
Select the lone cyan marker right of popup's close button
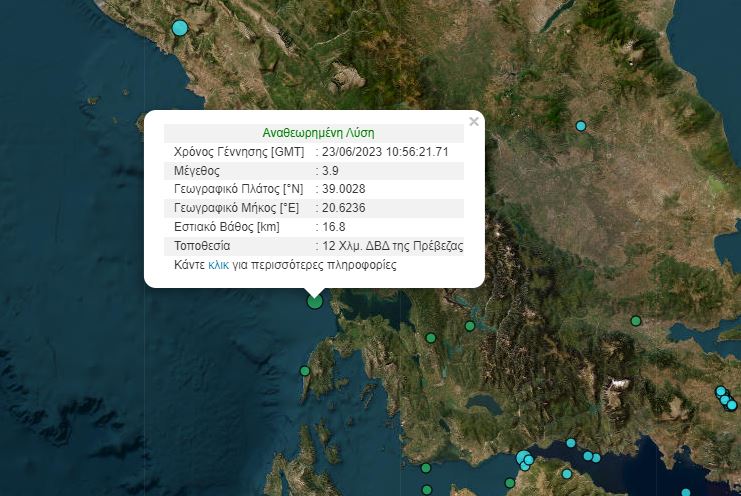581,126
